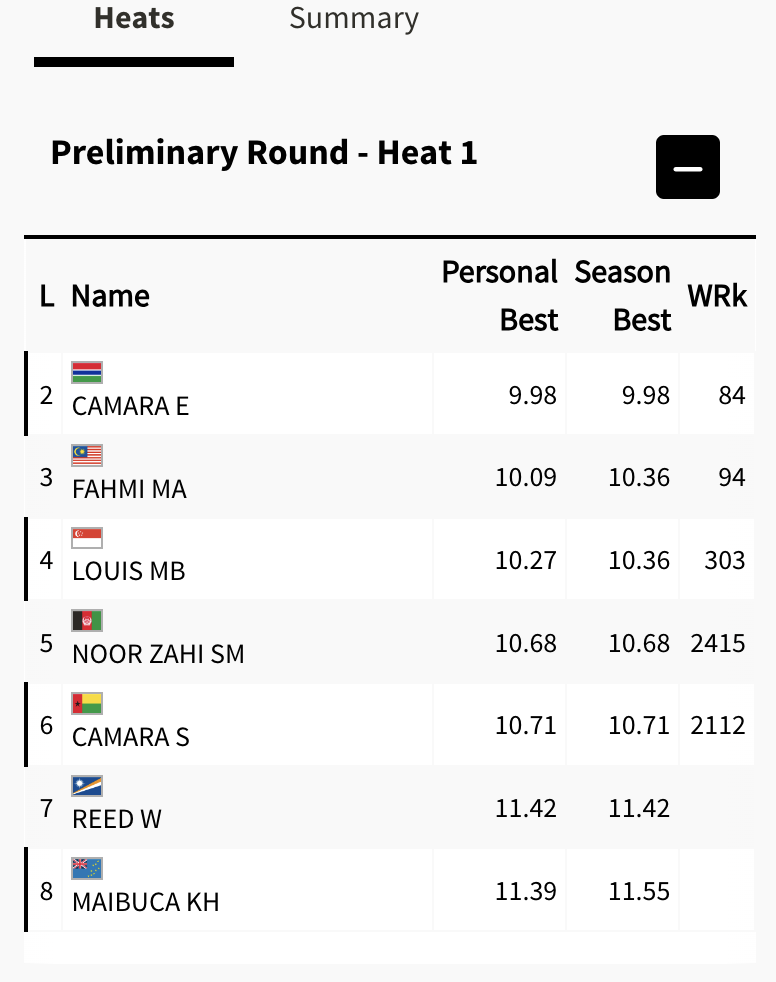Click the Marshall Islands flag above REED W

87,786
